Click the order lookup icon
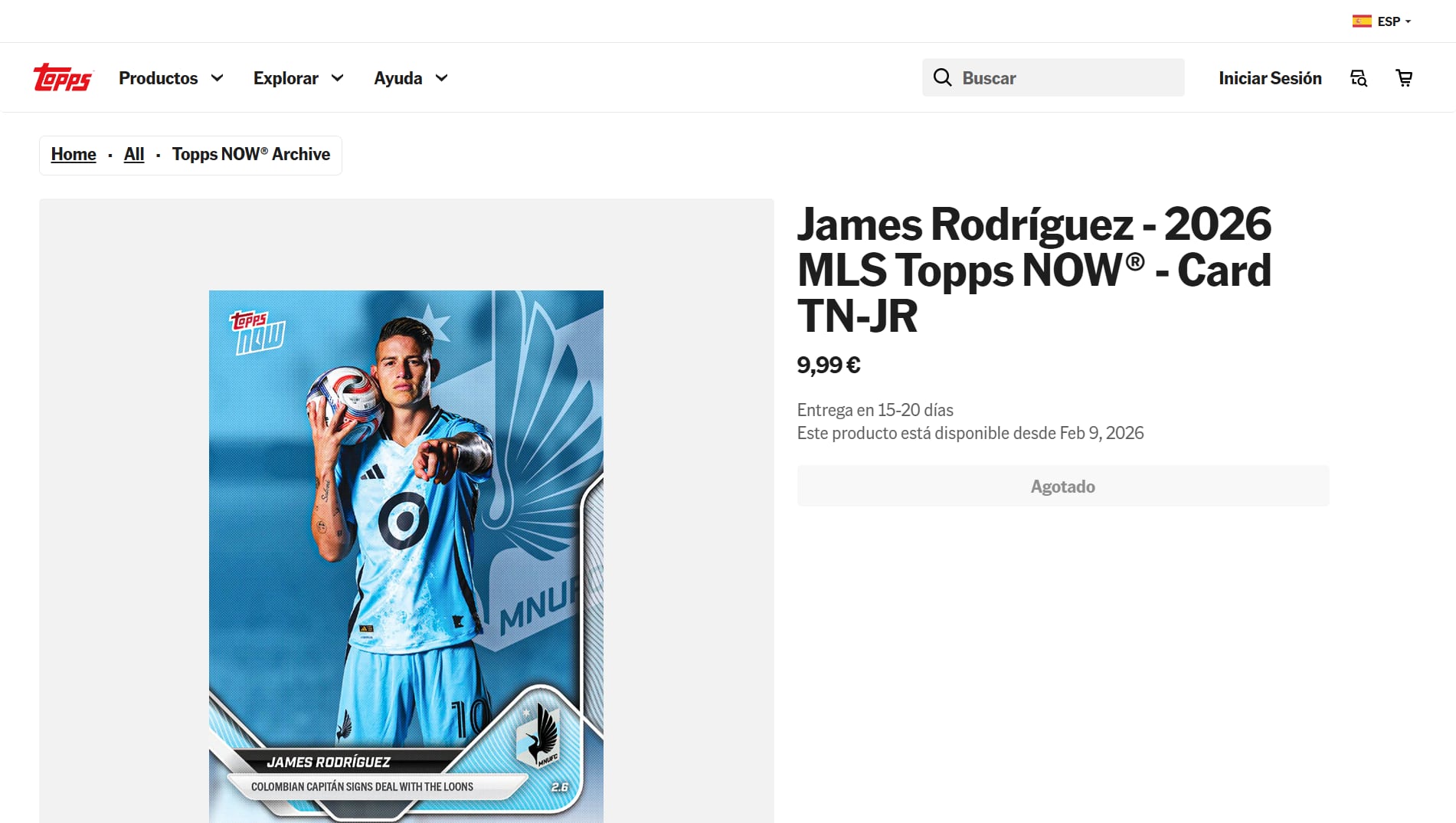 pos(1357,77)
